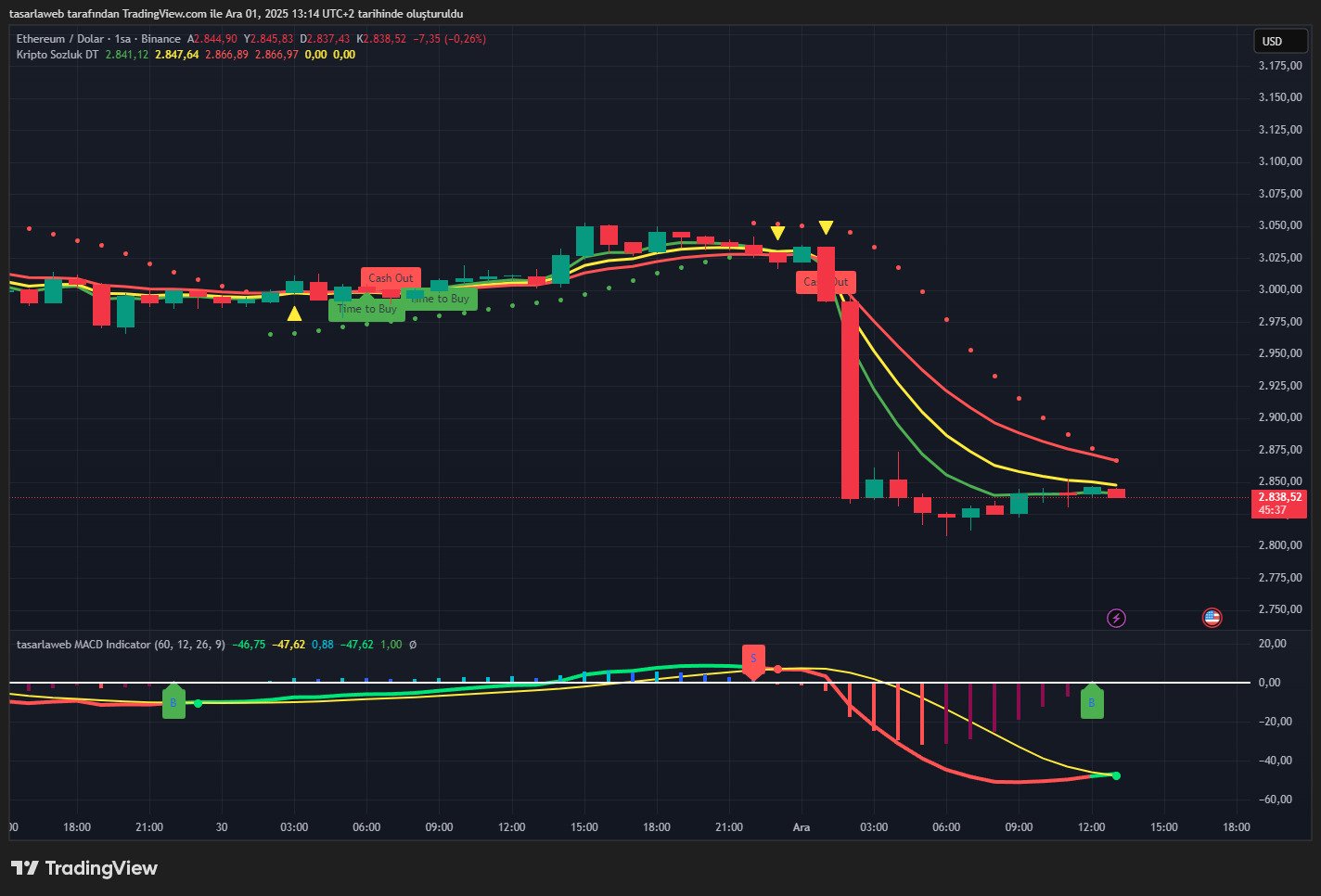This screenshot has height=896, width=1321.
Task: Click the yellow up-triangle buy signal on the chart
Action: [x=295, y=314]
